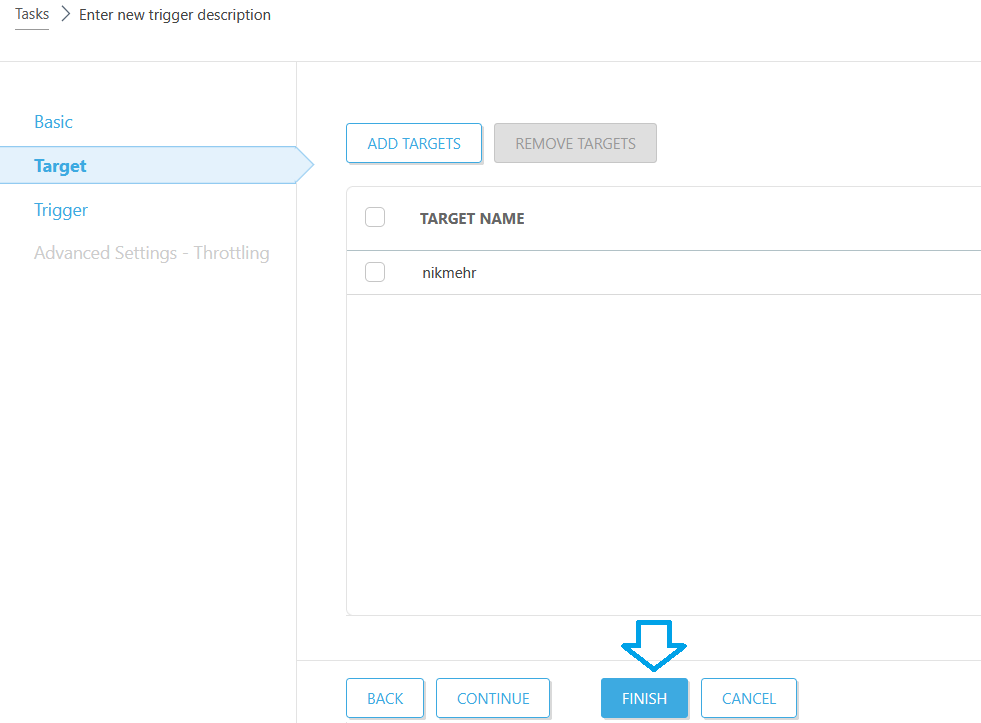Click FINISH to complete the trigger

pyautogui.click(x=644, y=698)
